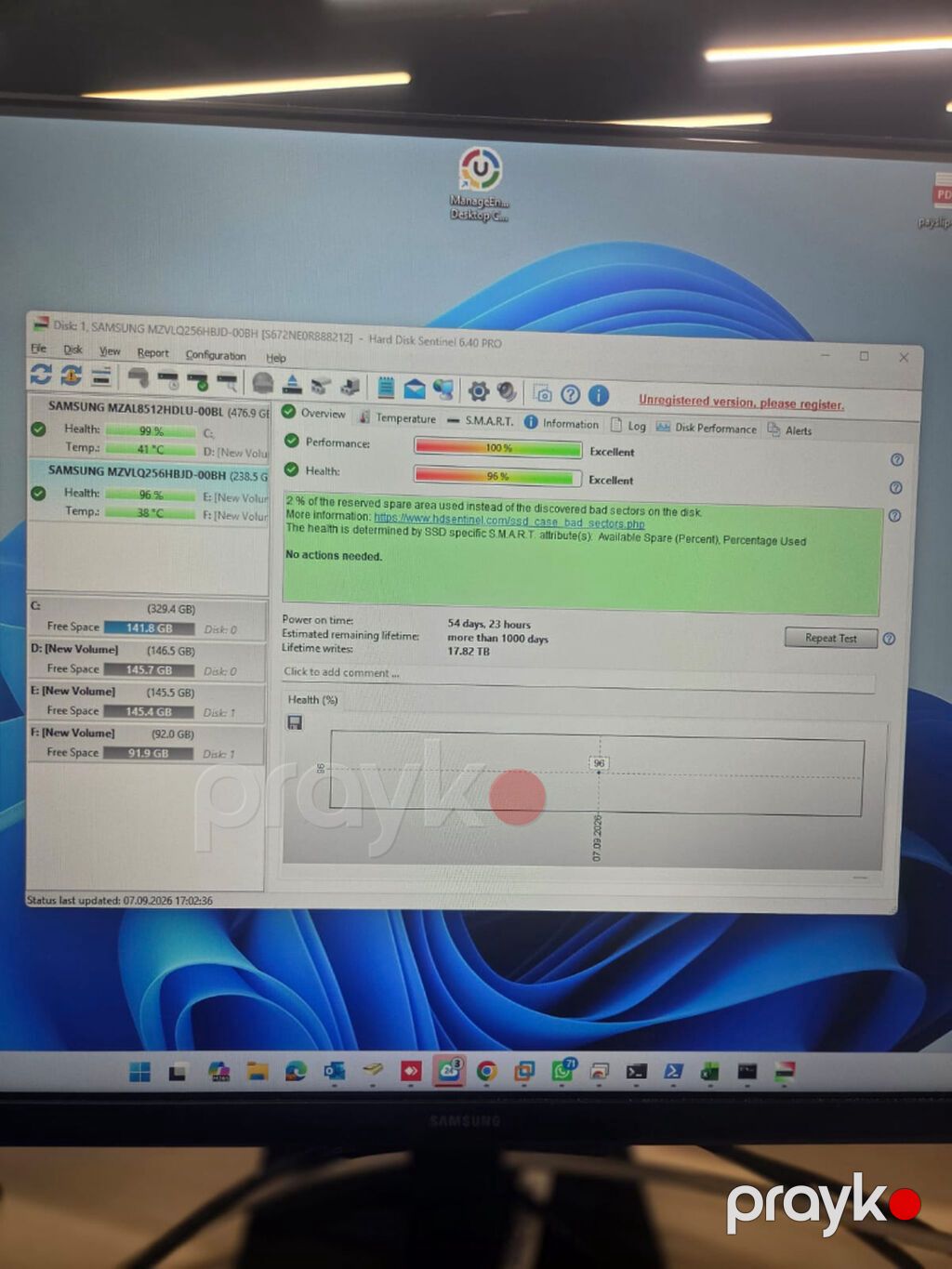This screenshot has width=952, height=1269.
Task: Click the 99 % health bar of first disk
Action: 151,431
